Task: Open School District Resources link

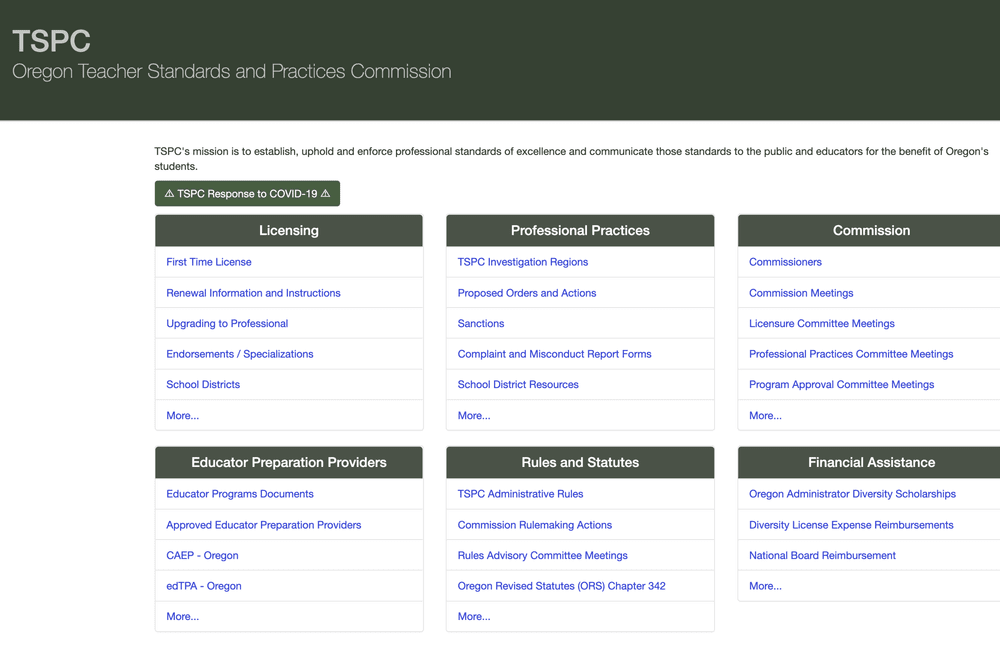Action: tap(518, 385)
